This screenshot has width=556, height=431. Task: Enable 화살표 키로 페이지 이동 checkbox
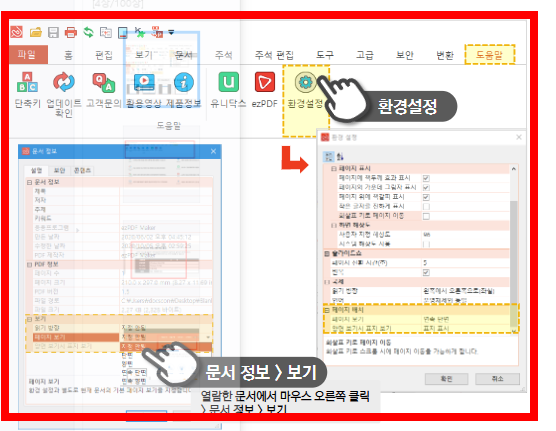426,216
